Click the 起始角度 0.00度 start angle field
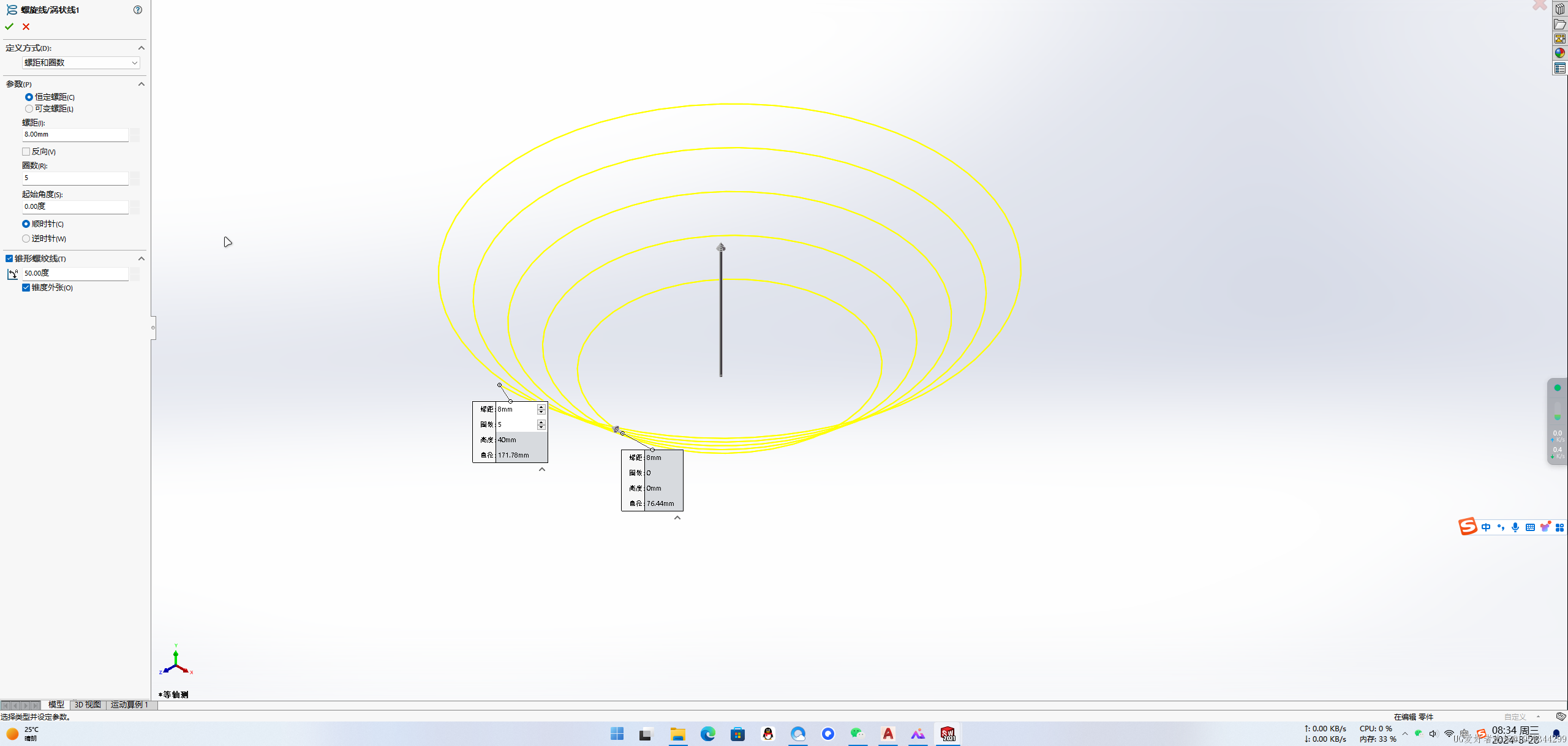 (x=75, y=207)
